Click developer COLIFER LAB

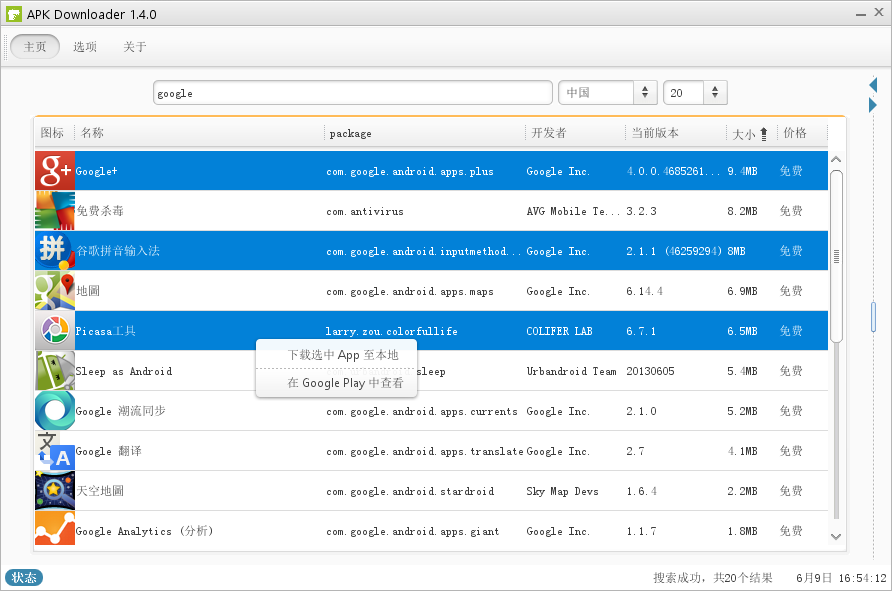point(559,331)
